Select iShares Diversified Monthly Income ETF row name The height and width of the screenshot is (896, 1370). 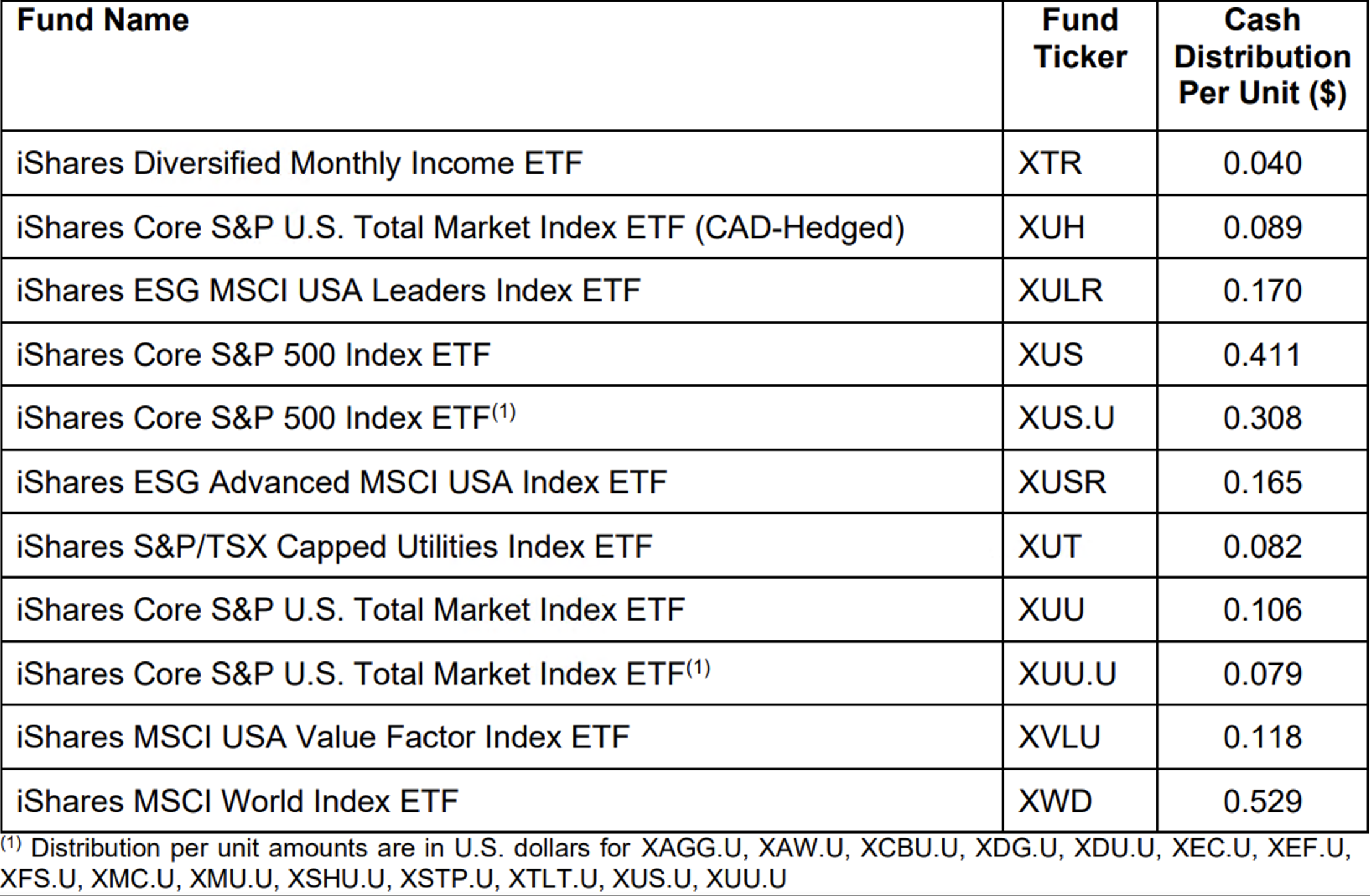(x=300, y=164)
